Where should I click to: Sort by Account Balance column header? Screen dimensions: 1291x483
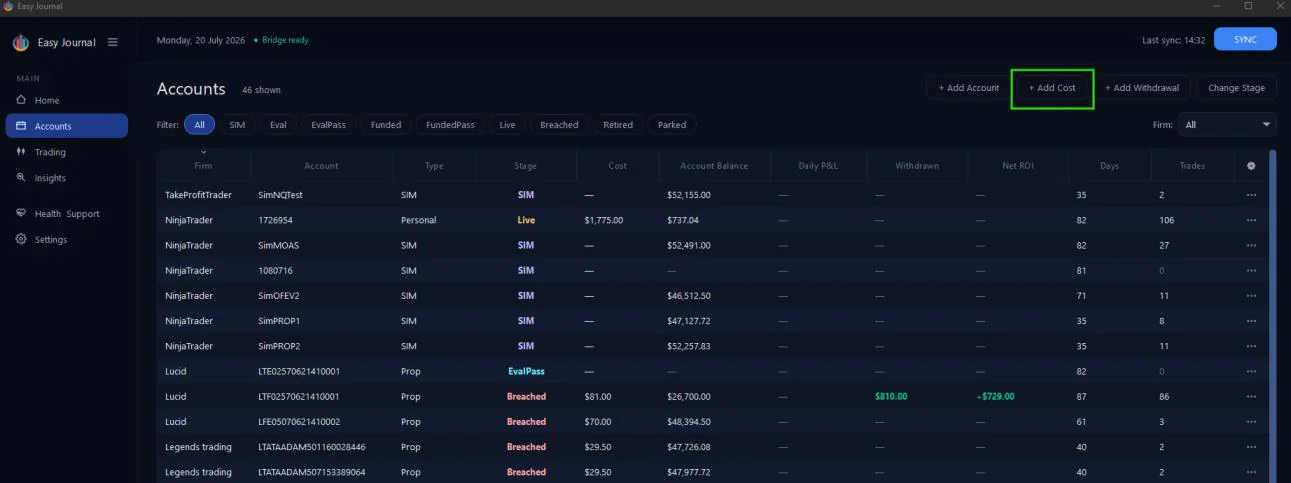(714, 166)
